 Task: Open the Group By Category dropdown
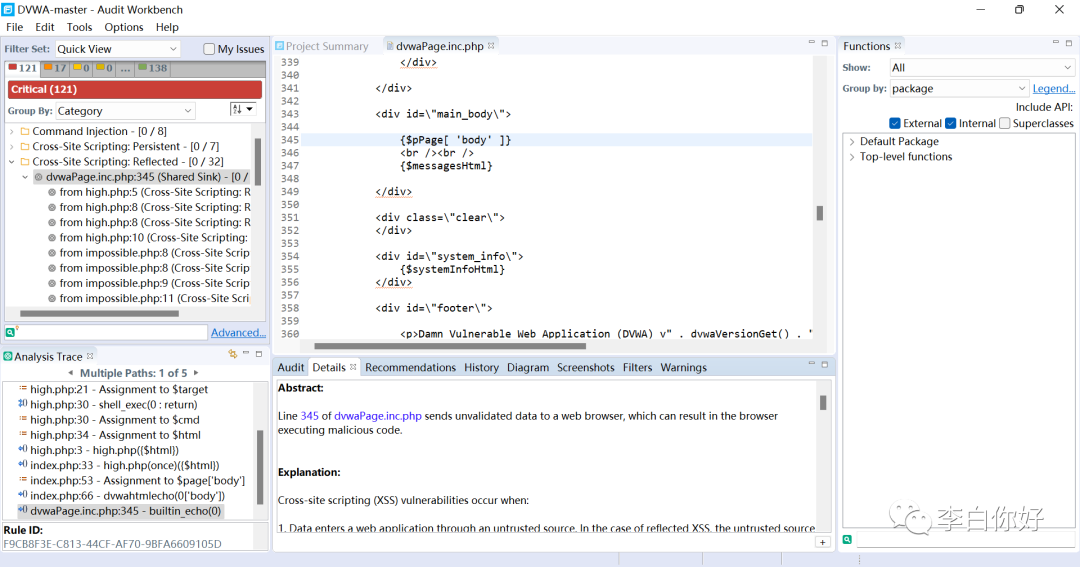[125, 111]
